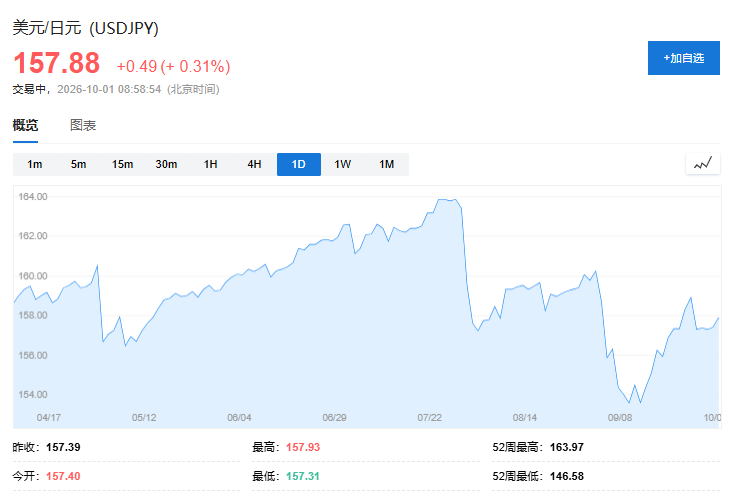Click the 05/12 date axis label

(x=144, y=418)
